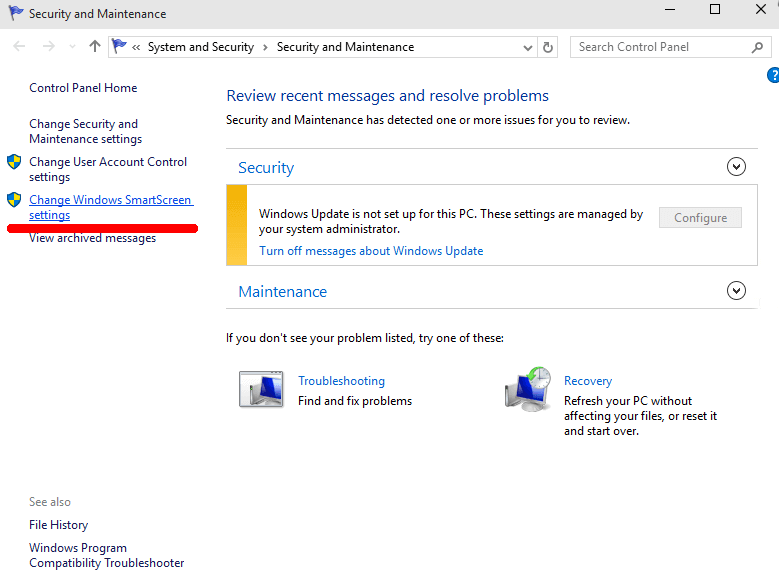The image size is (779, 578).
Task: Minimize the Security and Maintenance window
Action: 670,9
